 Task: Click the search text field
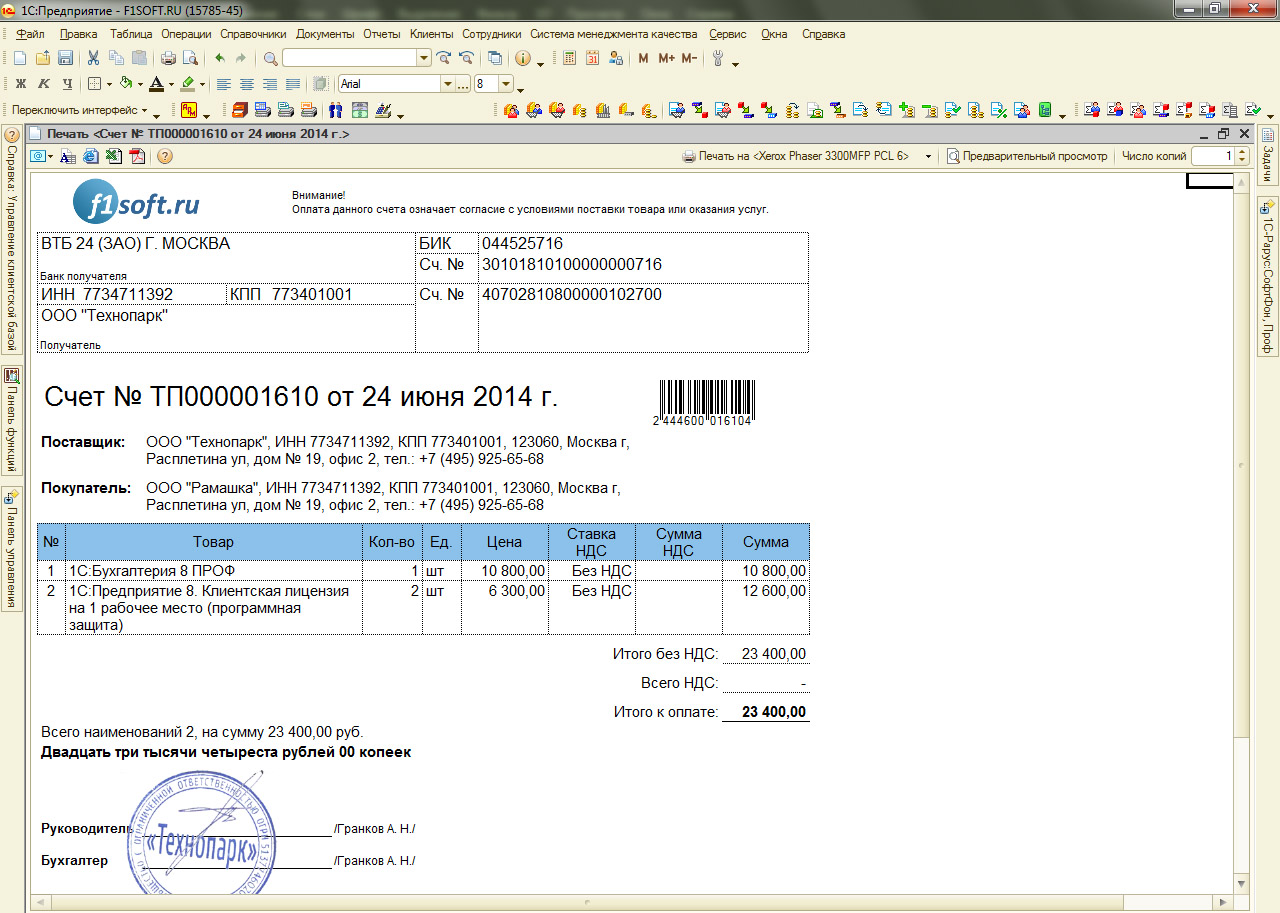point(350,59)
